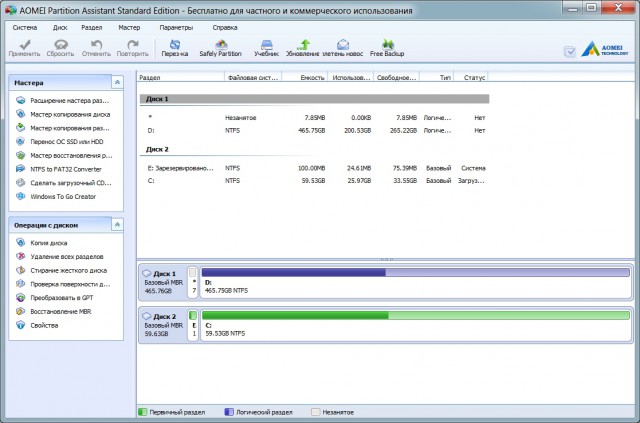Launch Windows To Go Creator
The width and height of the screenshot is (640, 423).
pos(56,196)
